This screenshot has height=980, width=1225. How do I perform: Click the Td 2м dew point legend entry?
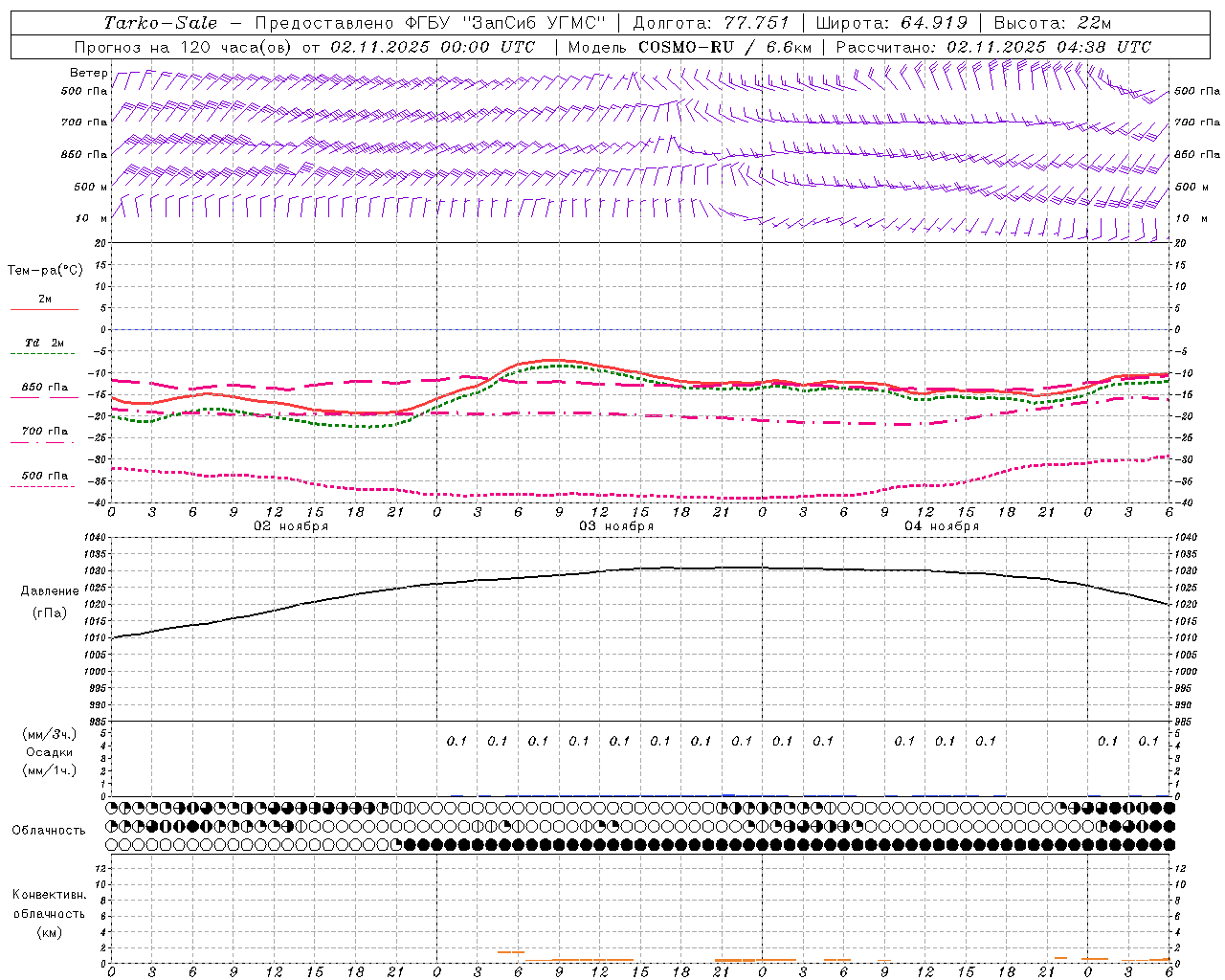point(44,343)
